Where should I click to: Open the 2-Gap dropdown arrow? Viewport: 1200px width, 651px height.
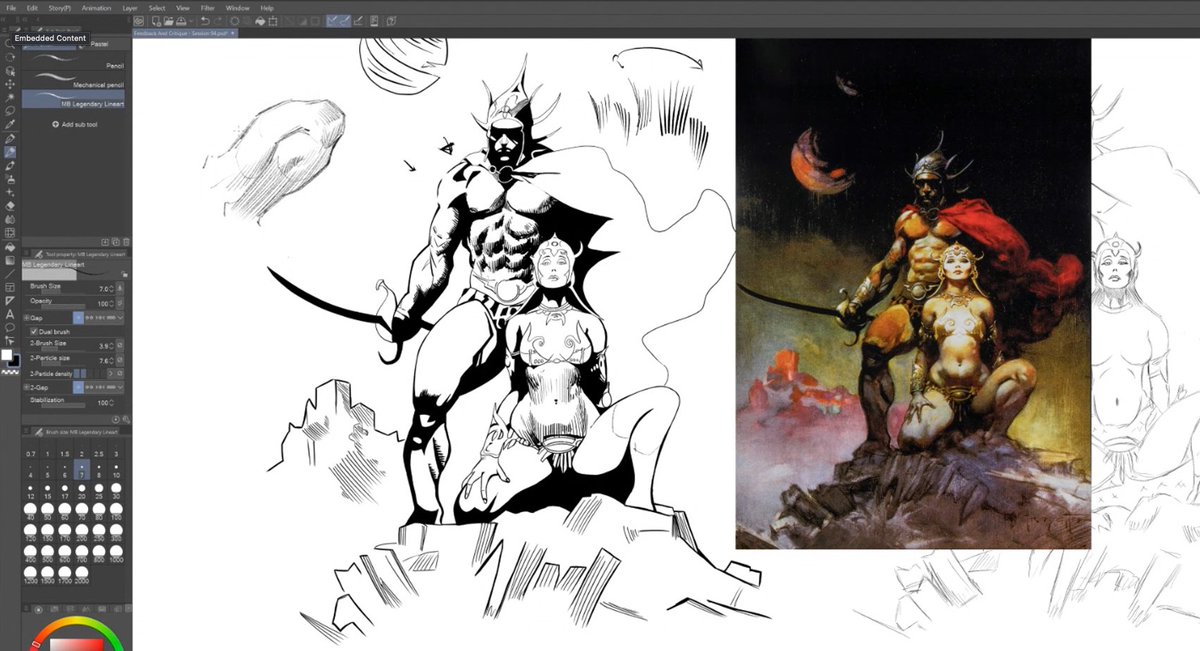tap(120, 387)
